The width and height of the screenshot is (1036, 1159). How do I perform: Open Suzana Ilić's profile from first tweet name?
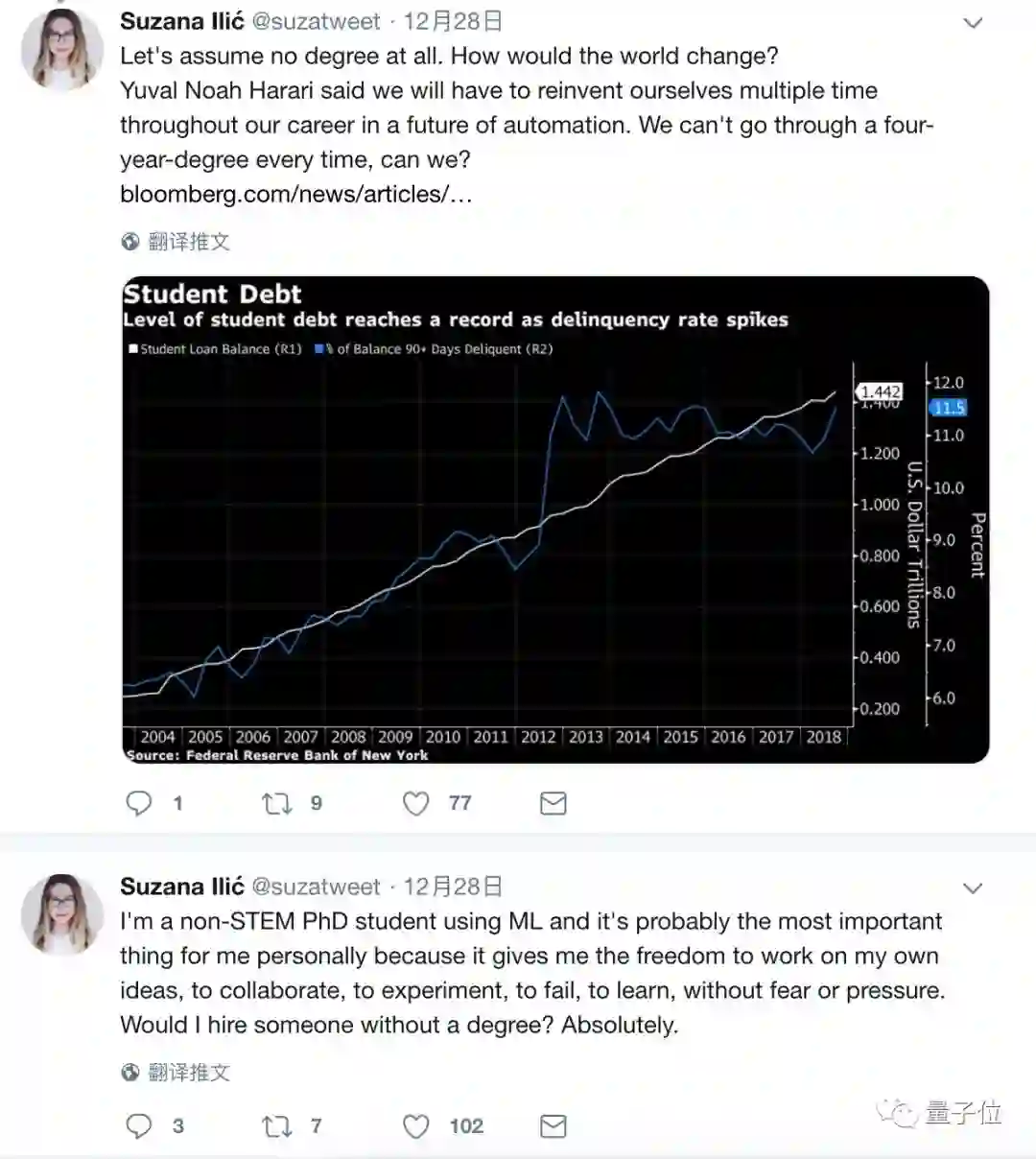[181, 21]
